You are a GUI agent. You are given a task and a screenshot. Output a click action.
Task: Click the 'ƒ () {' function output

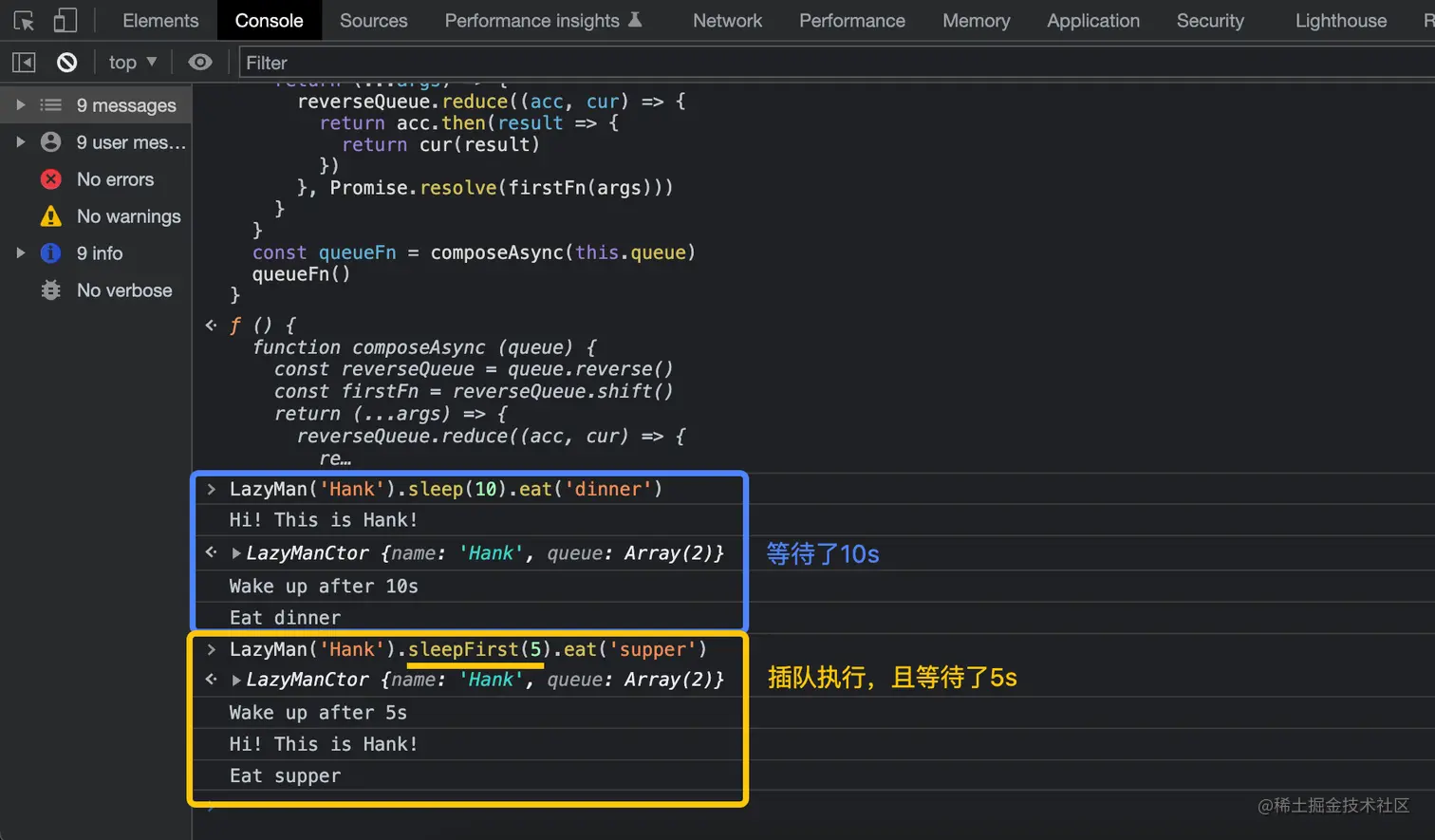tap(263, 326)
